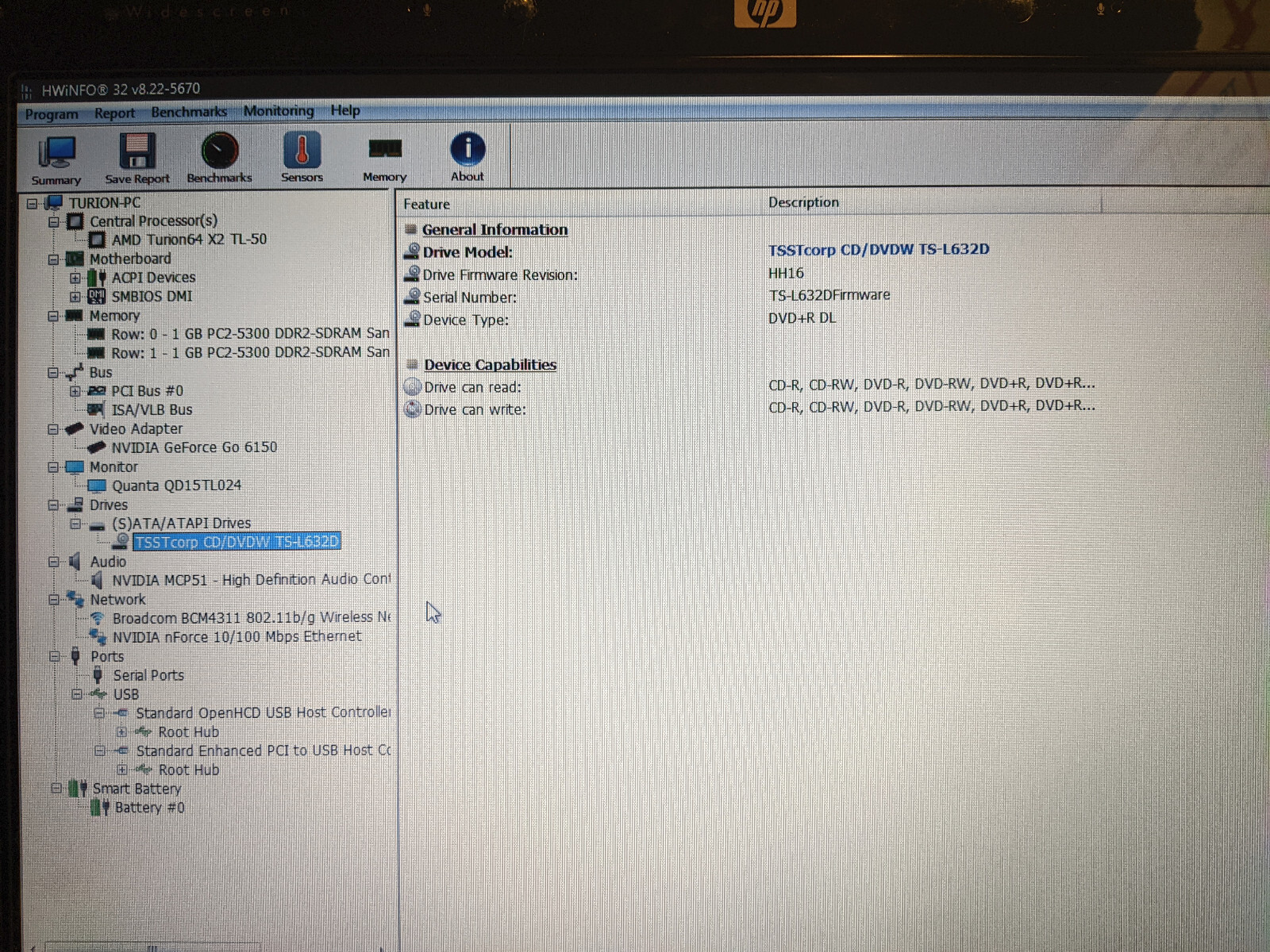The image size is (1270, 952).
Task: Collapse the Memory branch
Action: (x=53, y=316)
